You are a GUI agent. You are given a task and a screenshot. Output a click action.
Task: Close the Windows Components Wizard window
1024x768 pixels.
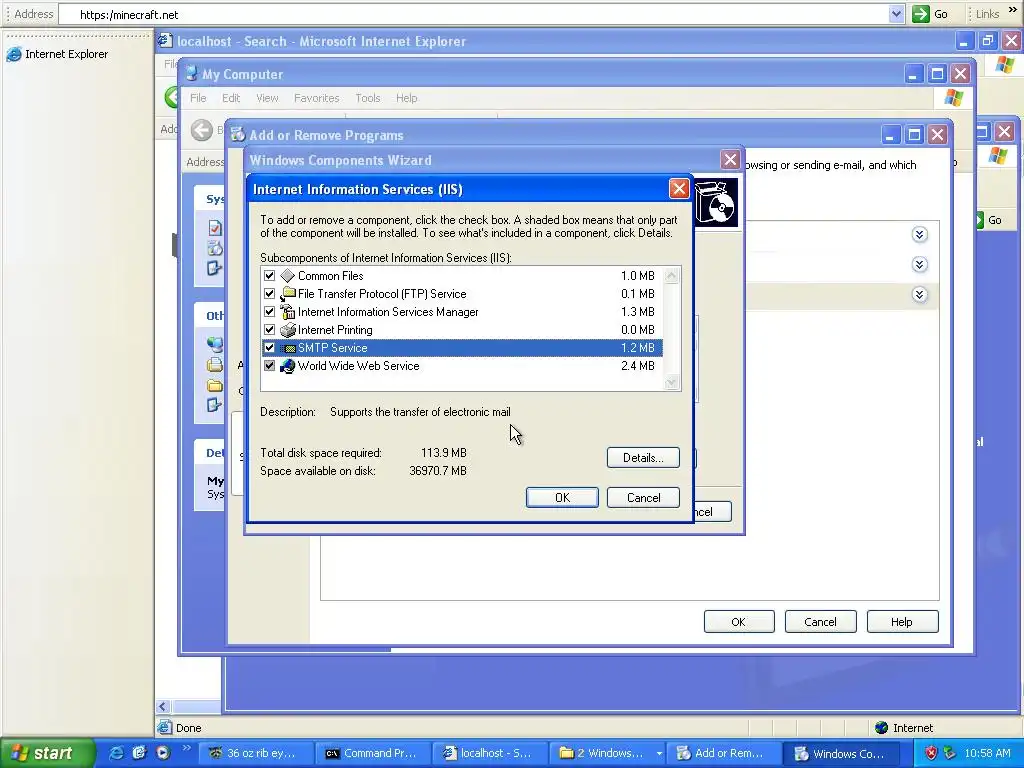tap(730, 160)
